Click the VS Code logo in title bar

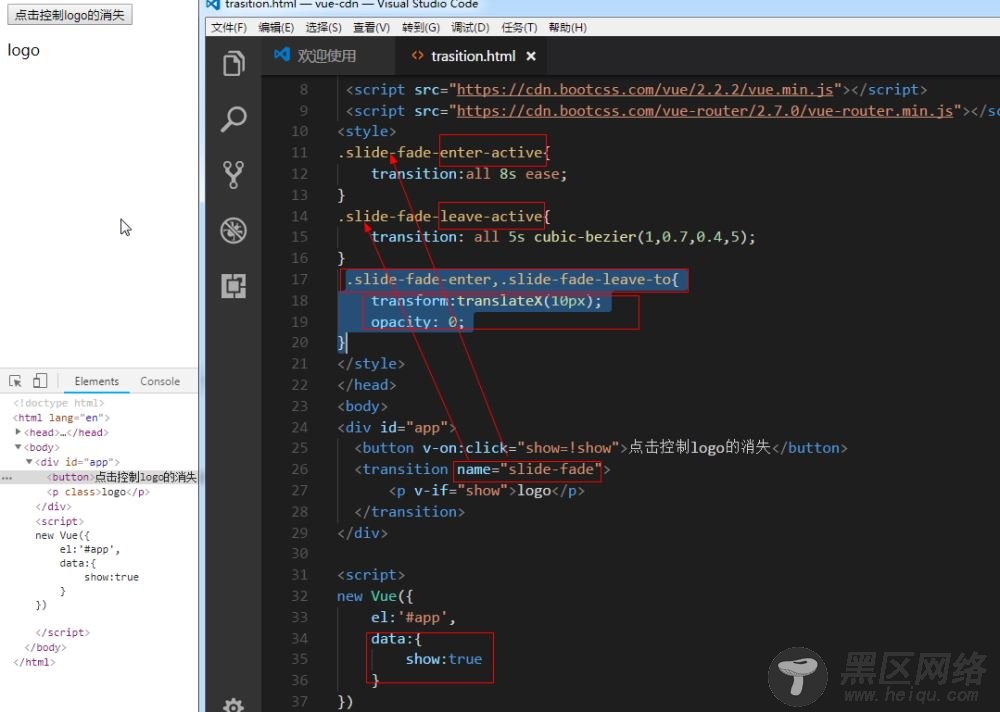(212, 4)
